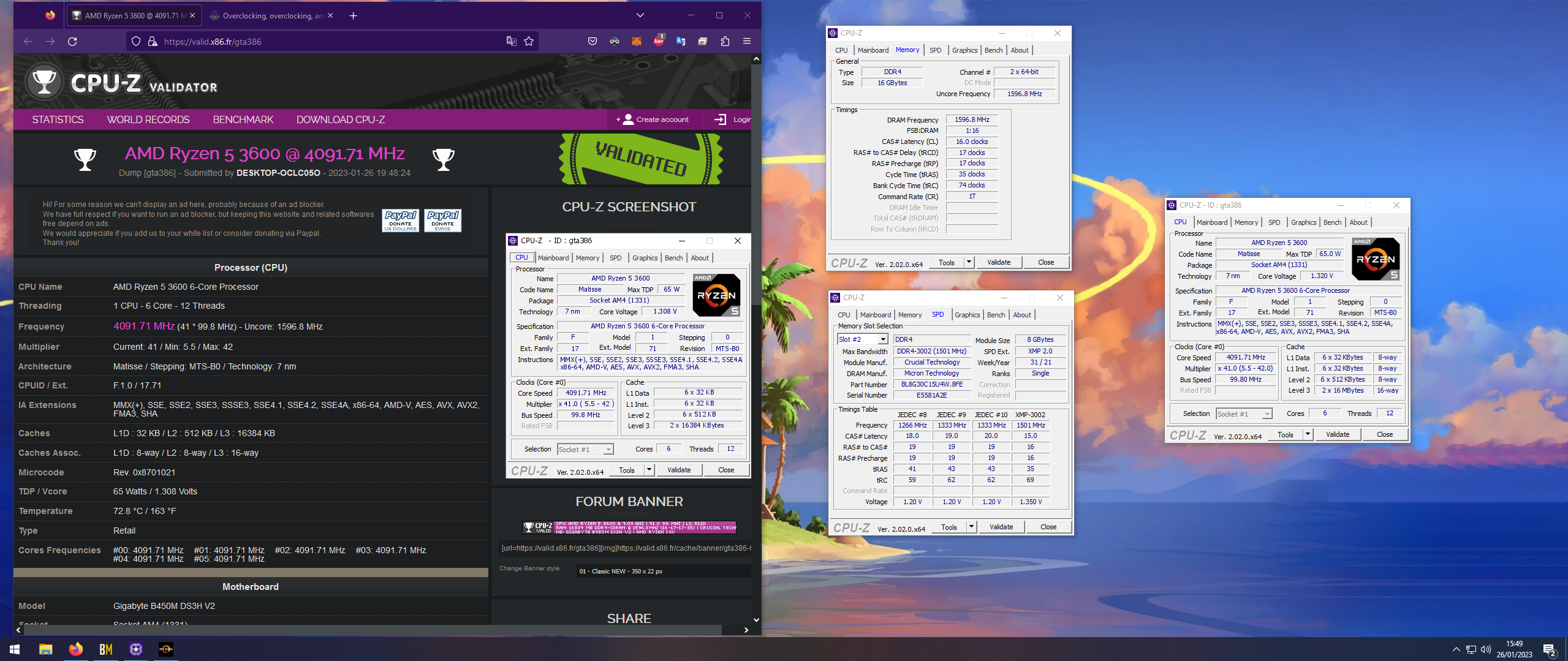List all tabs dropdown arrow

640,15
